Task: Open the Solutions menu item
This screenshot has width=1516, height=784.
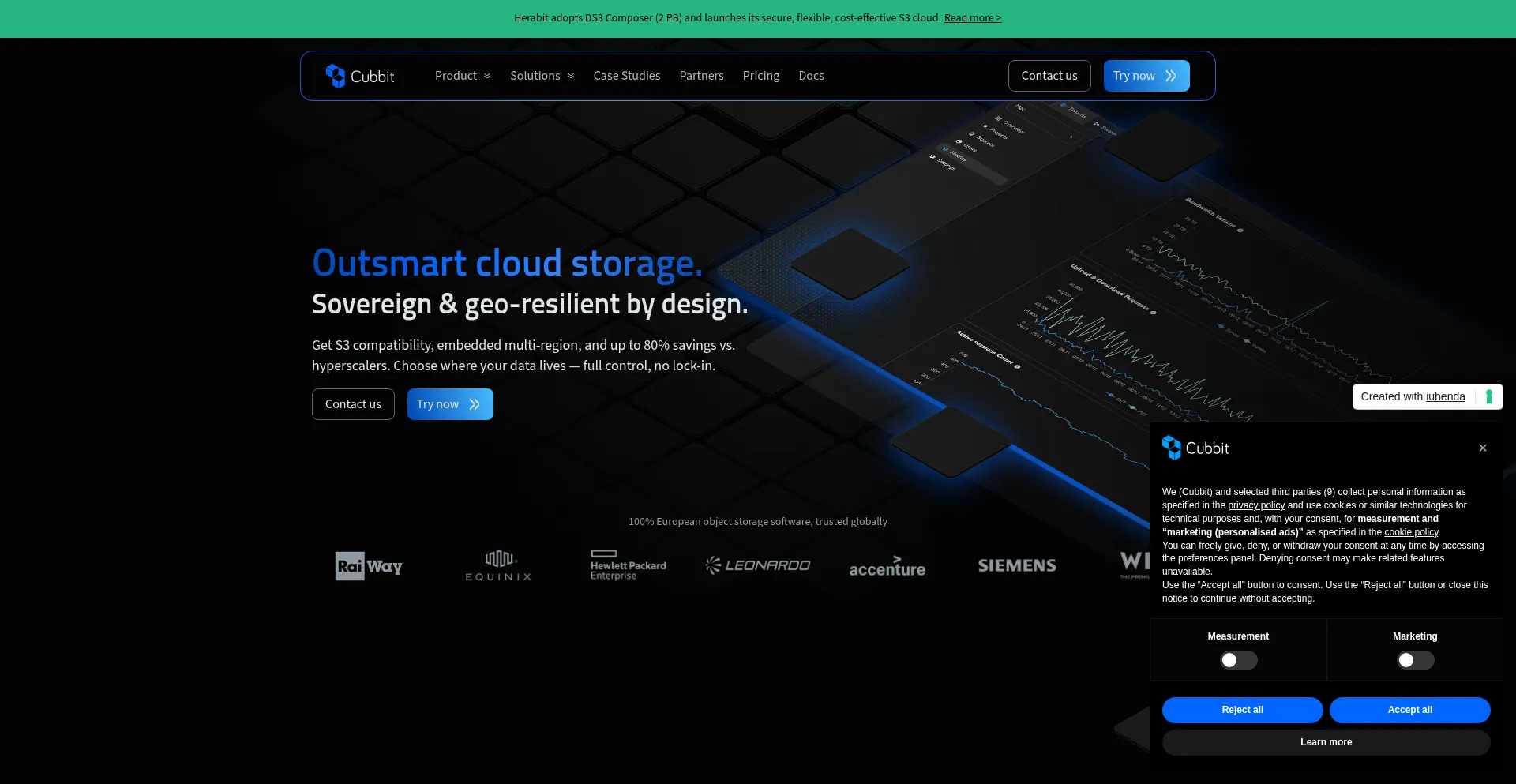Action: (535, 76)
